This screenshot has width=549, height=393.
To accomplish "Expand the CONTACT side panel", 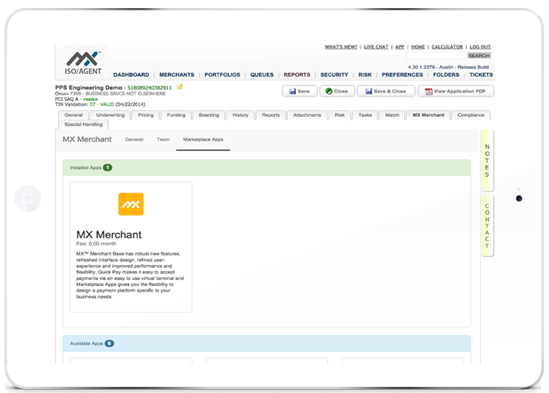I will [487, 226].
